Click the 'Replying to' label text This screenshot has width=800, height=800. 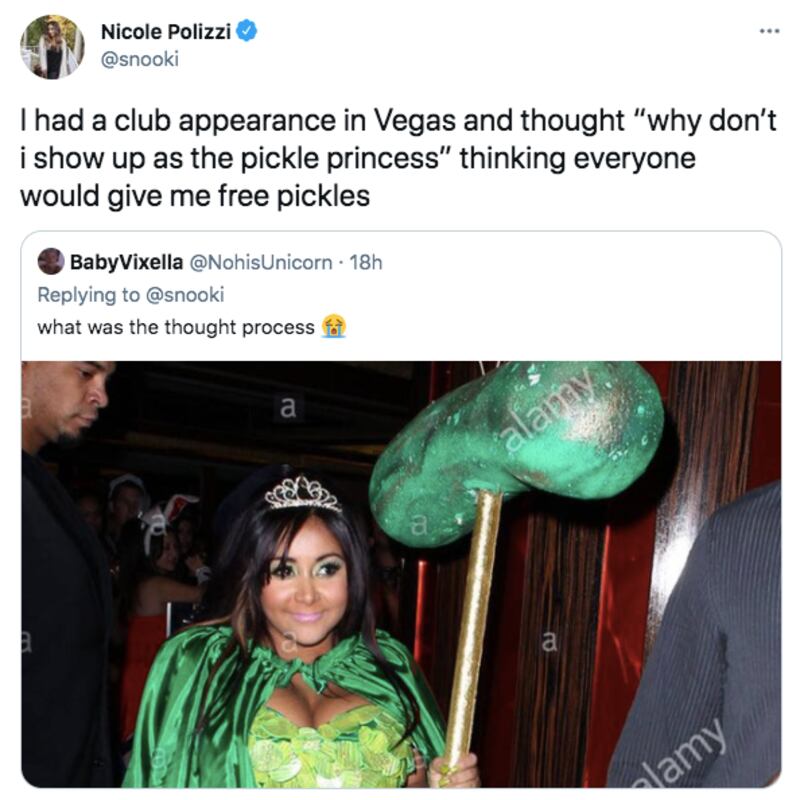88,294
